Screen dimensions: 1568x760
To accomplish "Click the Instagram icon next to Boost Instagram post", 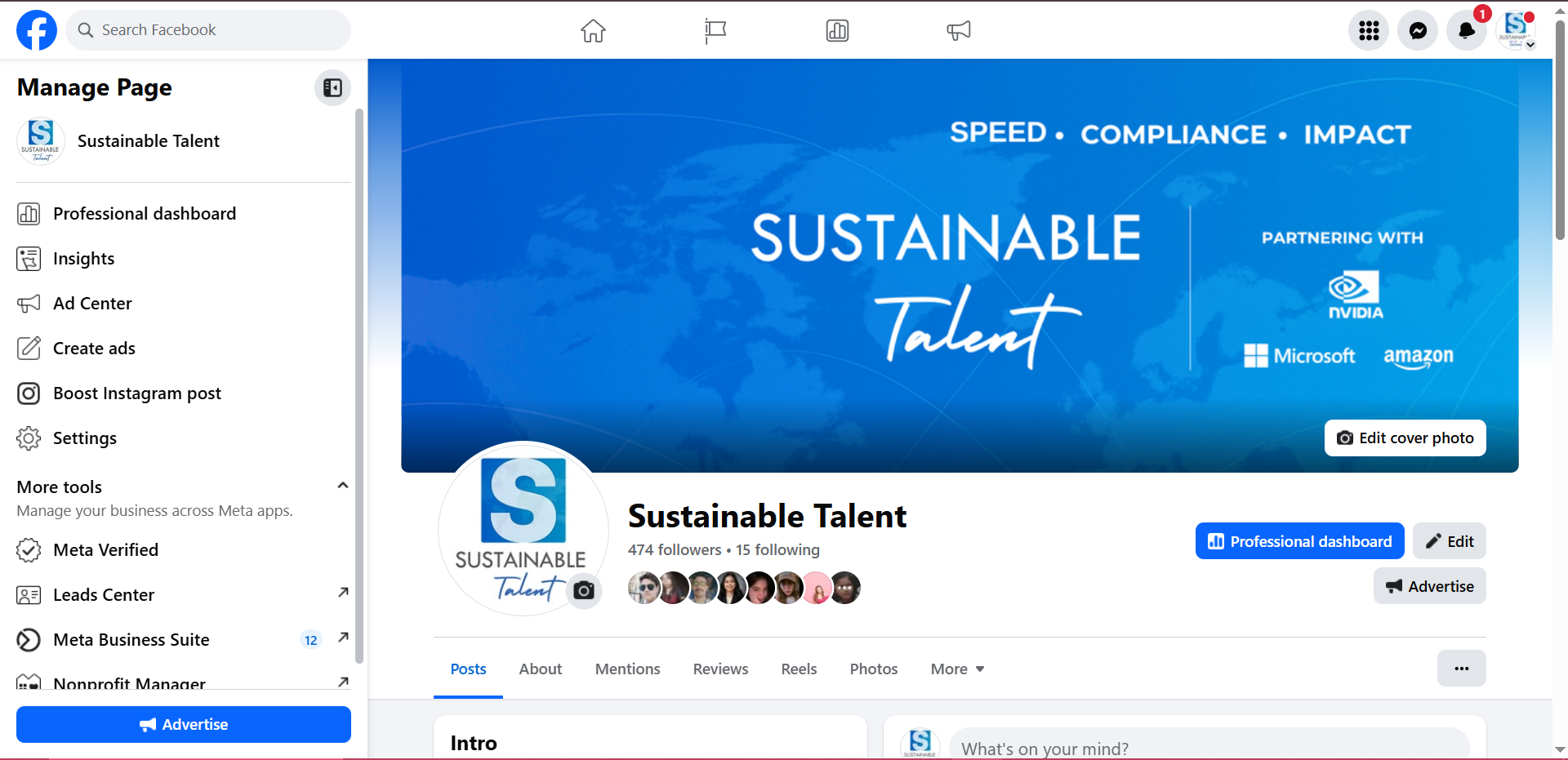I will (29, 393).
